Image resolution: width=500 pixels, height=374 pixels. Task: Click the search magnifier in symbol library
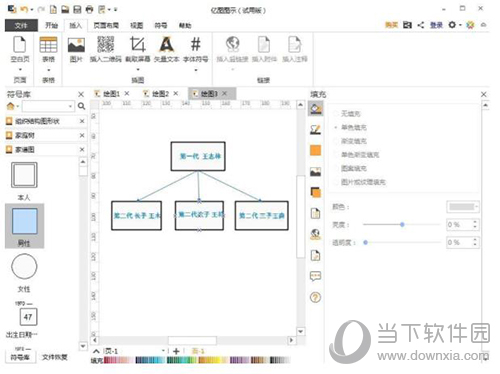81,106
